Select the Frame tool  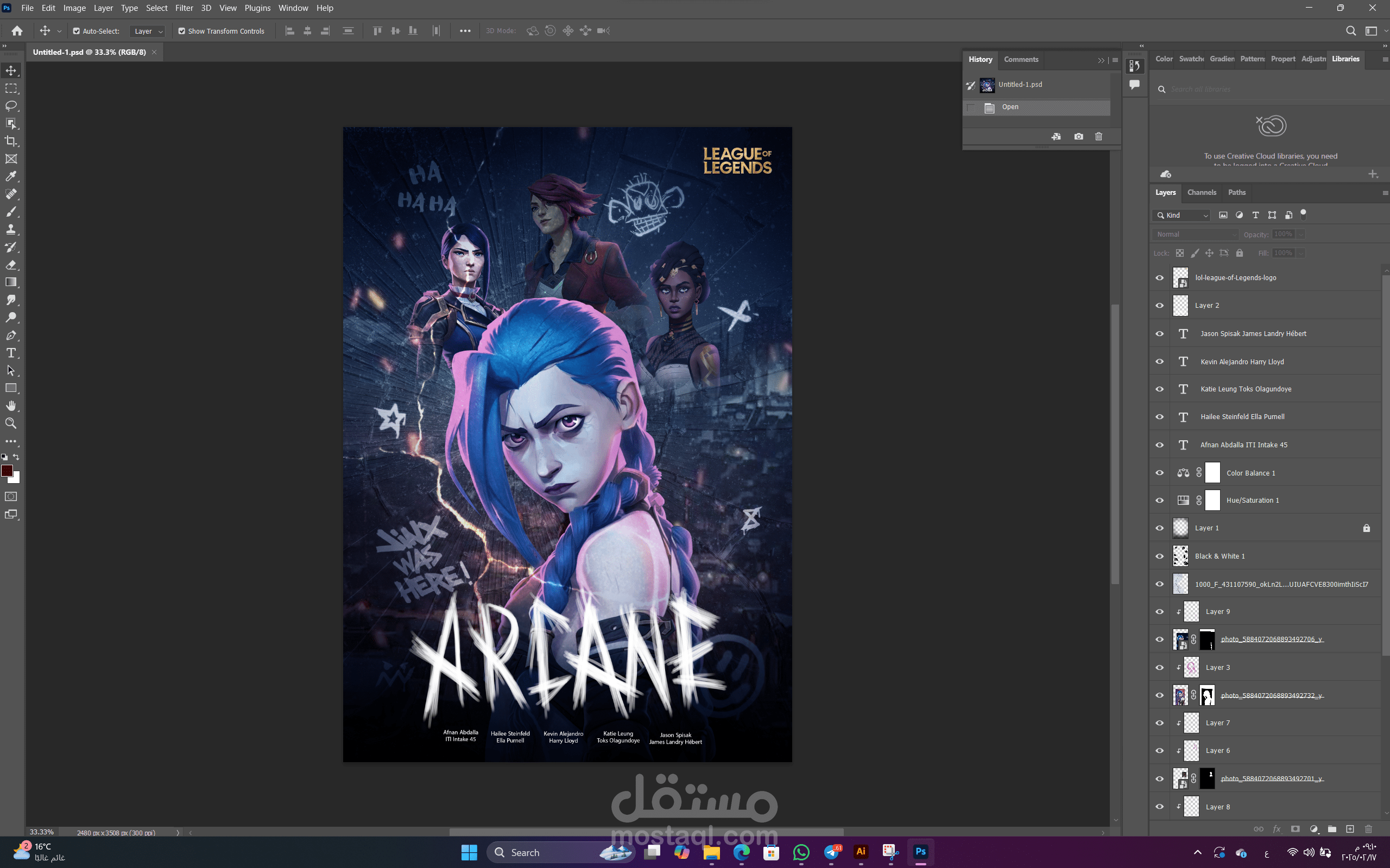click(11, 159)
